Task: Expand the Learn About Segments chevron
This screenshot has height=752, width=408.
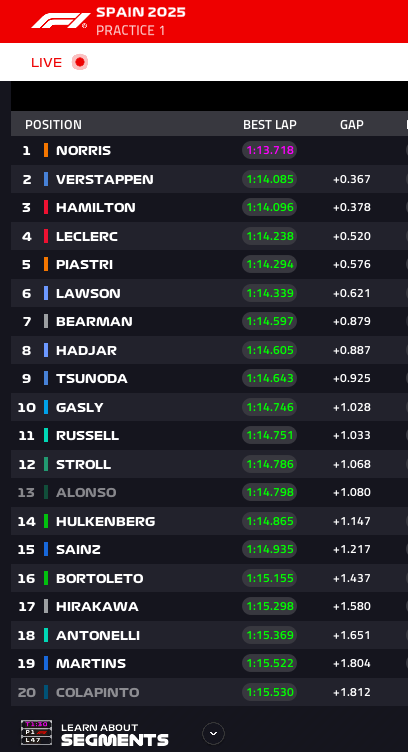Action: coord(213,733)
